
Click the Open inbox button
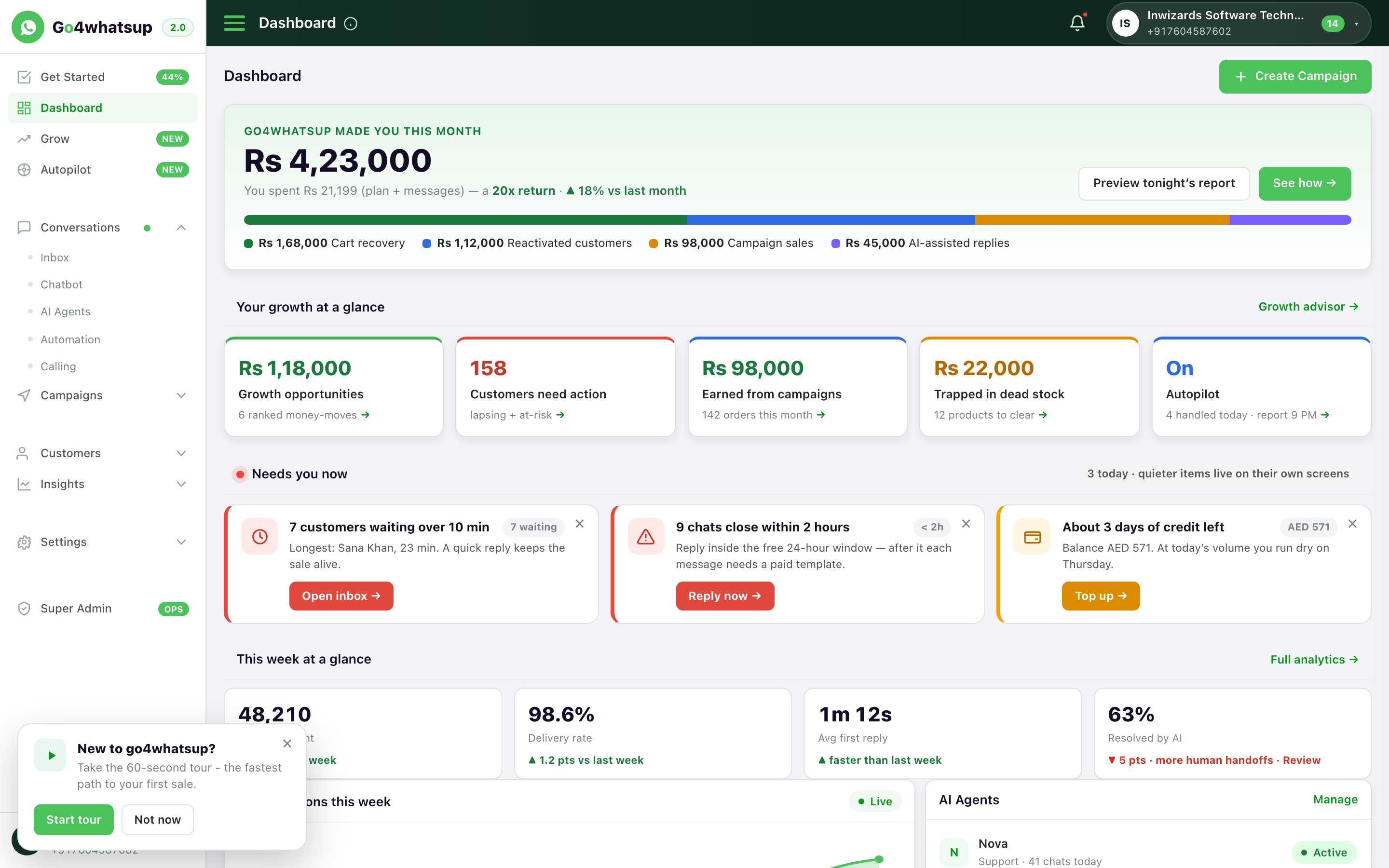tap(341, 596)
